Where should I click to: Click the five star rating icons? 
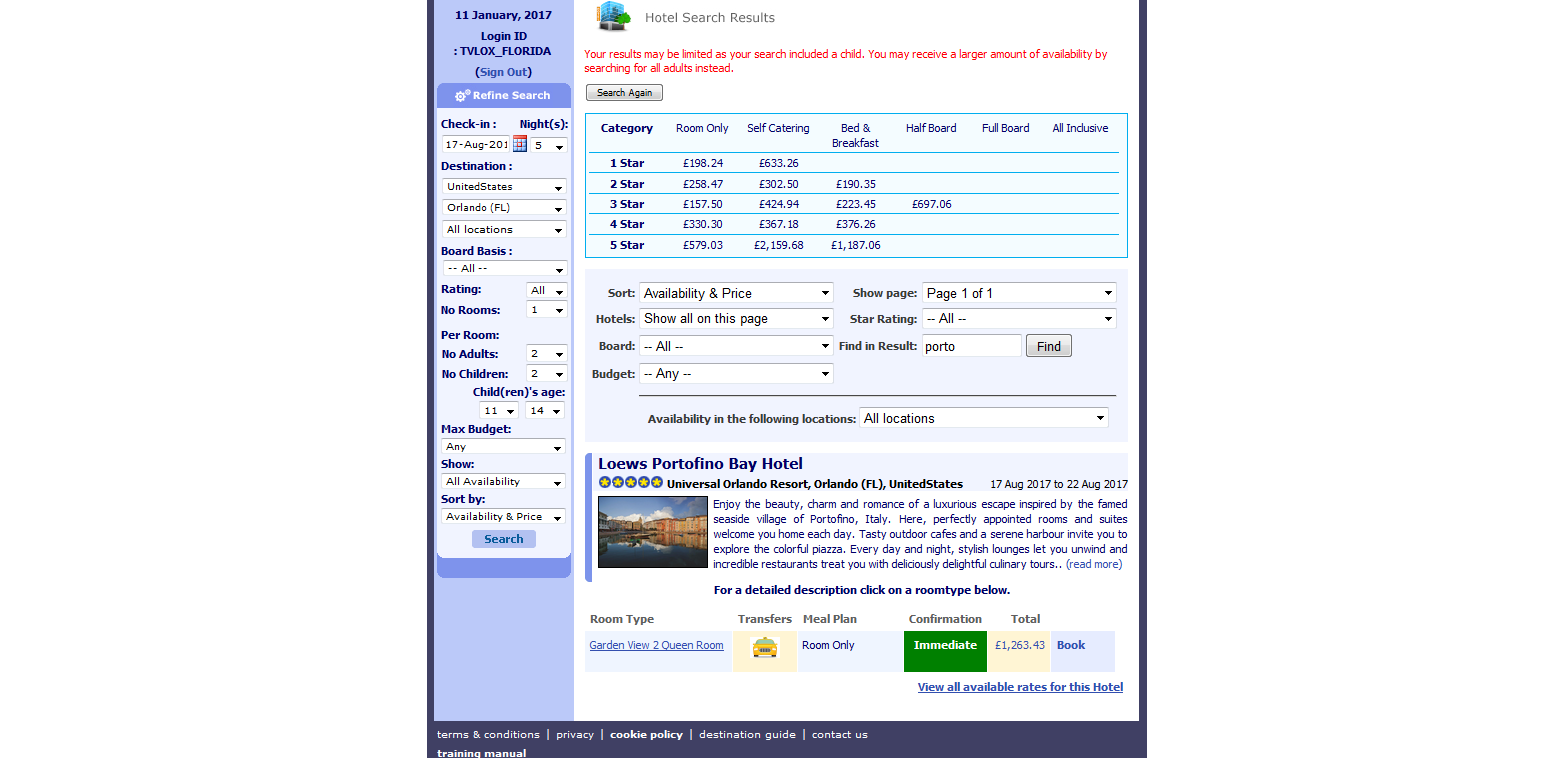(631, 483)
